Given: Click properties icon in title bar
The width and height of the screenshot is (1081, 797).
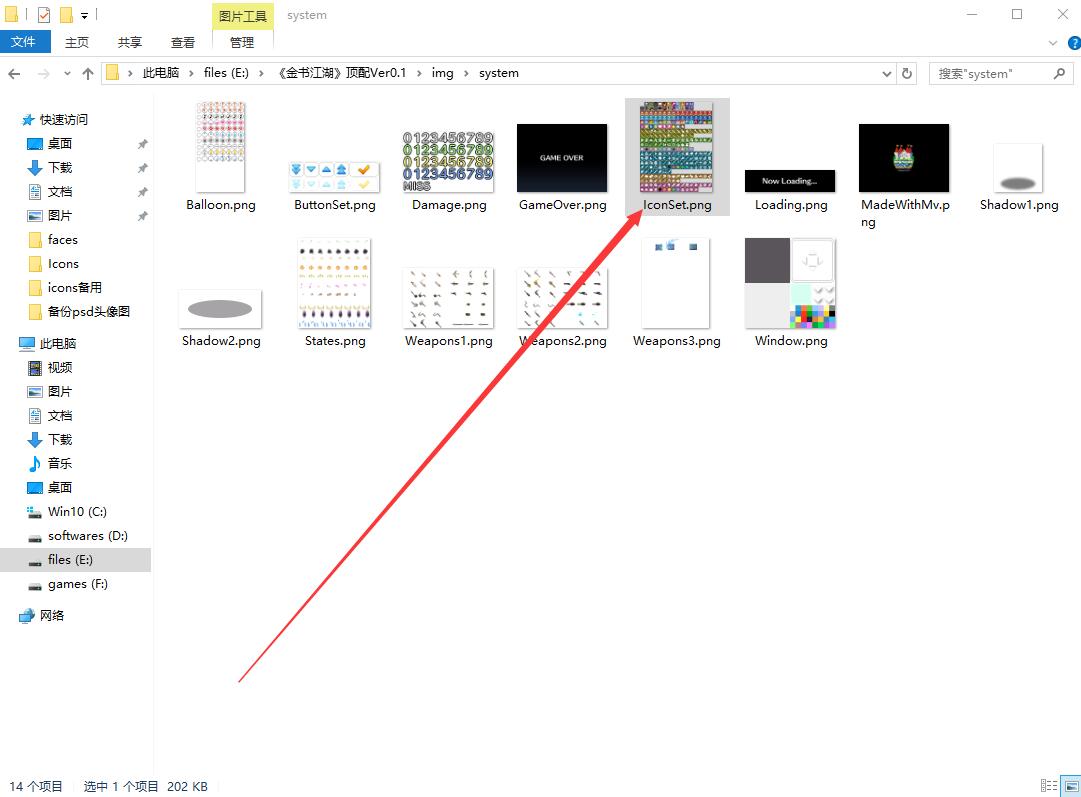Looking at the screenshot, I should (44, 14).
